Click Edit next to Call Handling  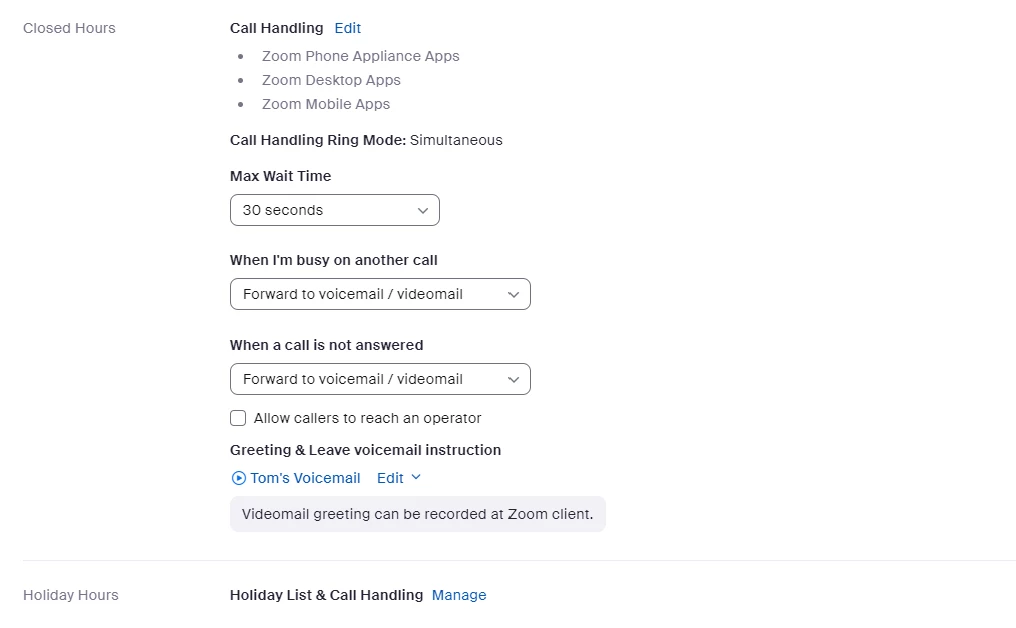tap(348, 28)
